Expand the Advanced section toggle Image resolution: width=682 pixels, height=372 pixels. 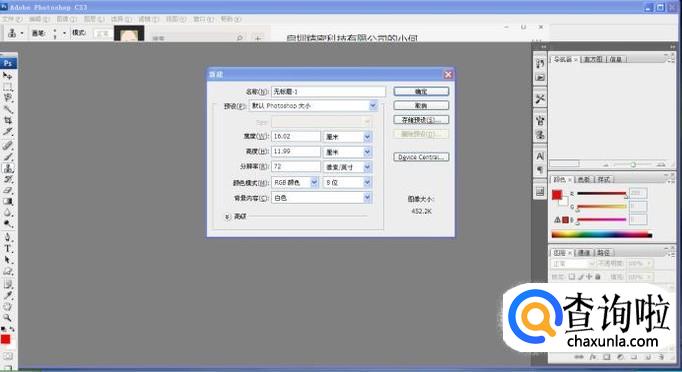(x=227, y=217)
